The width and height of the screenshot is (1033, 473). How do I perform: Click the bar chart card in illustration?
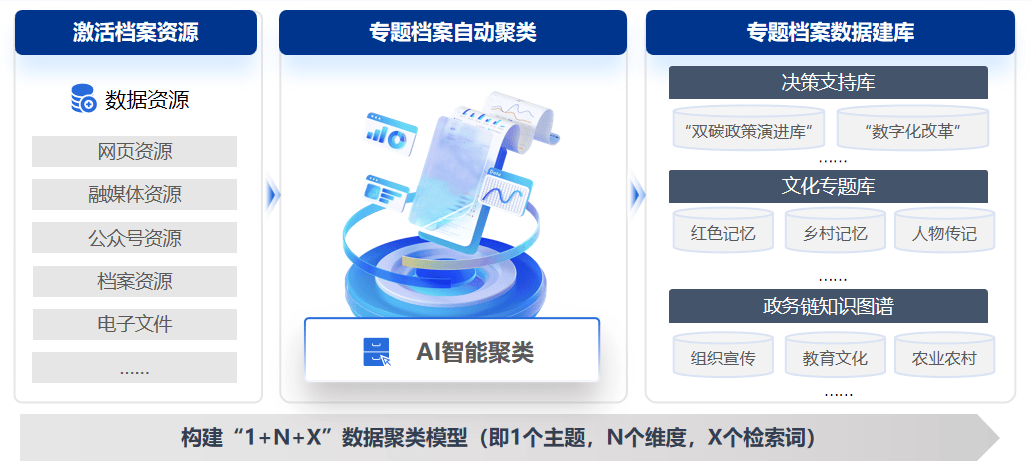click(391, 134)
